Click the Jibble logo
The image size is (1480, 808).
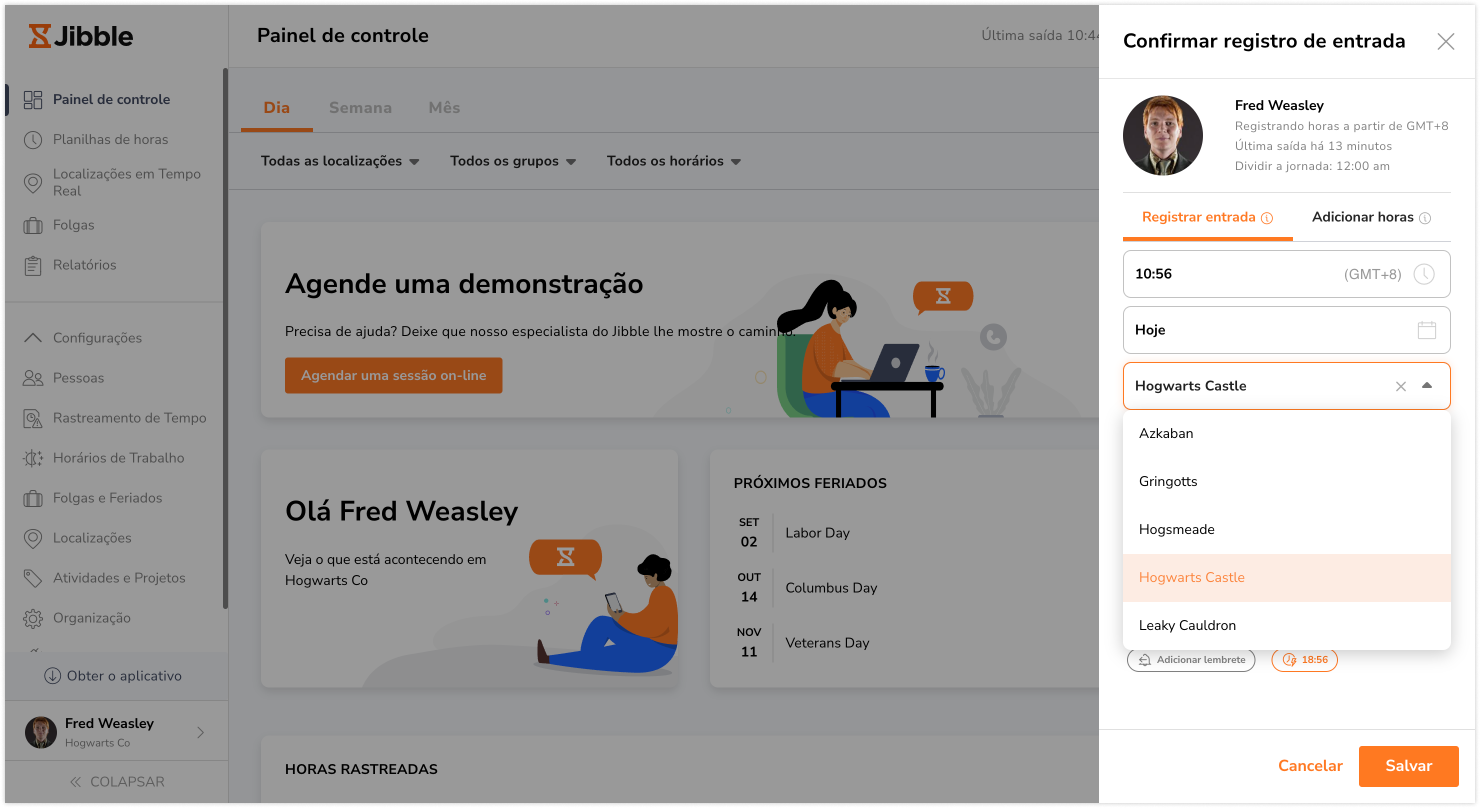81,36
